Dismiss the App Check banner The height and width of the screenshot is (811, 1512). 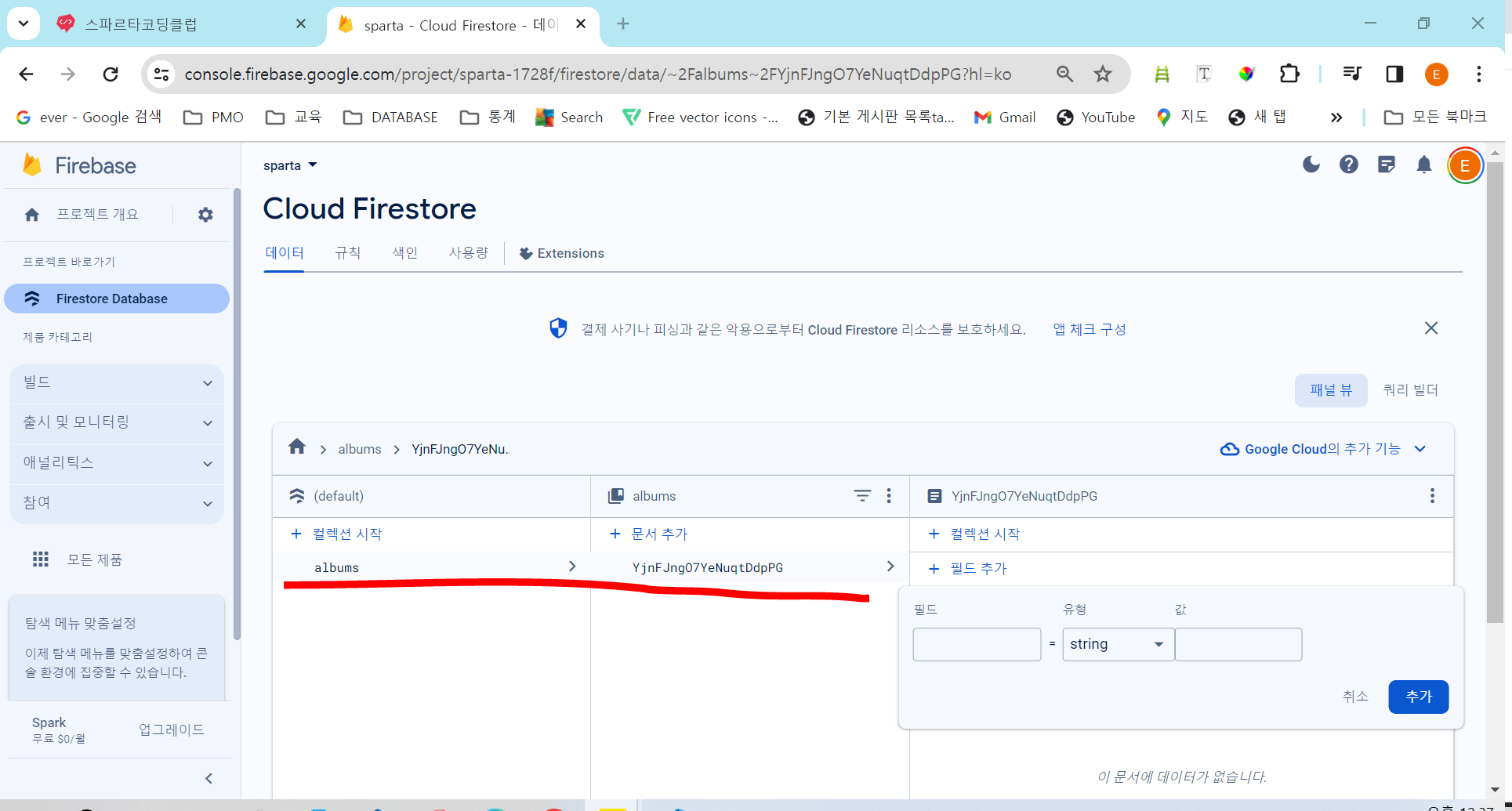(1431, 328)
